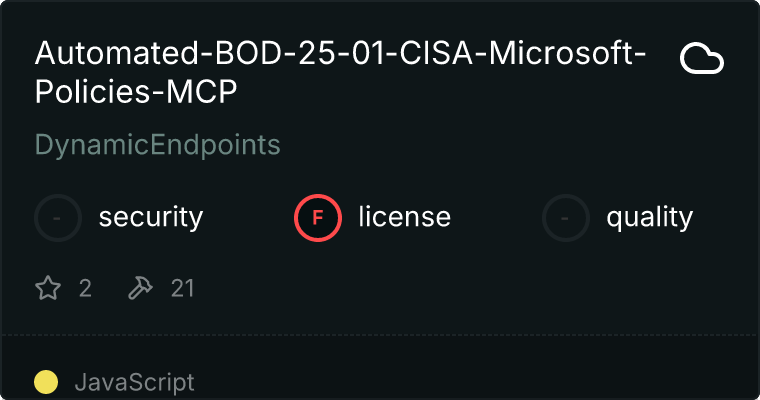Click the yellow JavaScript language dot

click(46, 382)
